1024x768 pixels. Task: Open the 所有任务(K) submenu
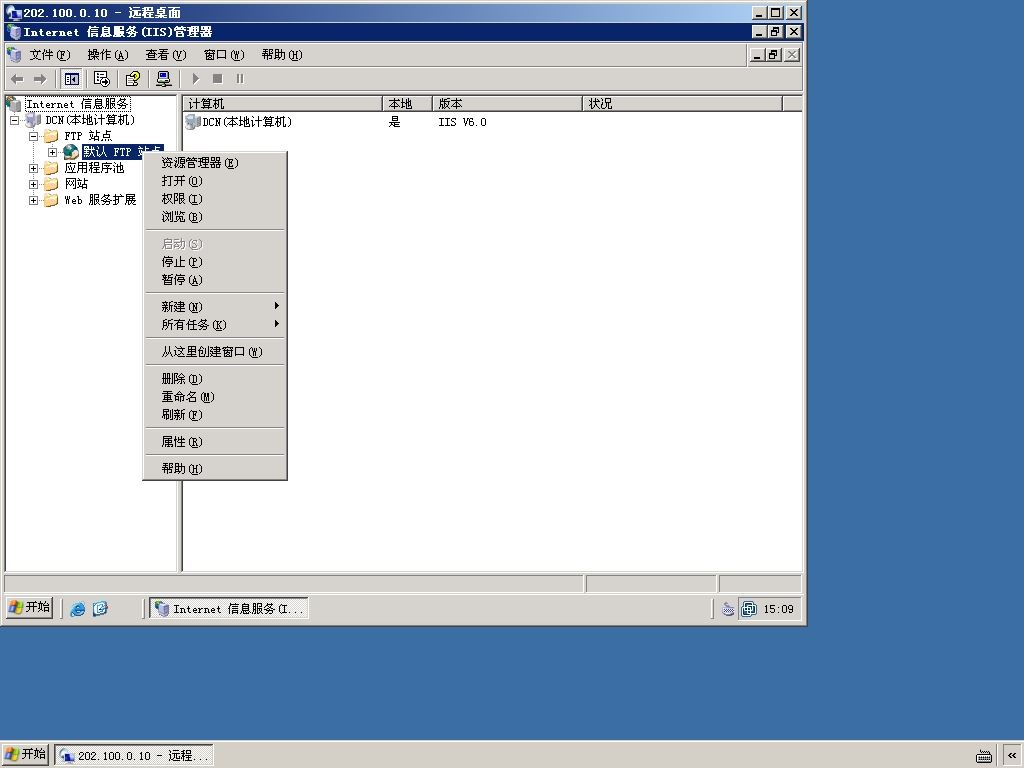215,325
